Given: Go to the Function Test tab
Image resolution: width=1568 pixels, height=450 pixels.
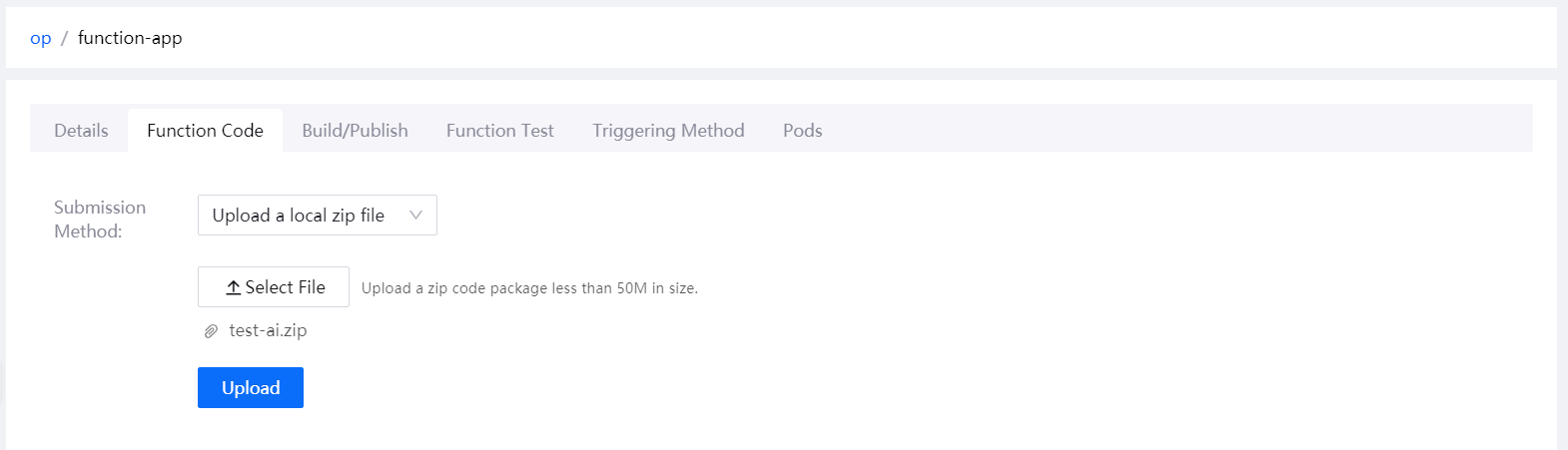Looking at the screenshot, I should tap(499, 131).
